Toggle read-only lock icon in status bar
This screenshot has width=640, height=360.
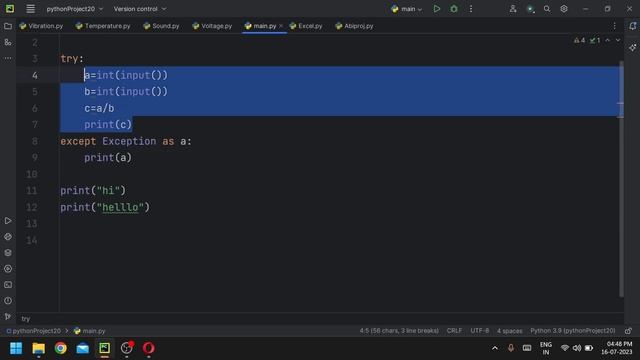pyautogui.click(x=628, y=331)
